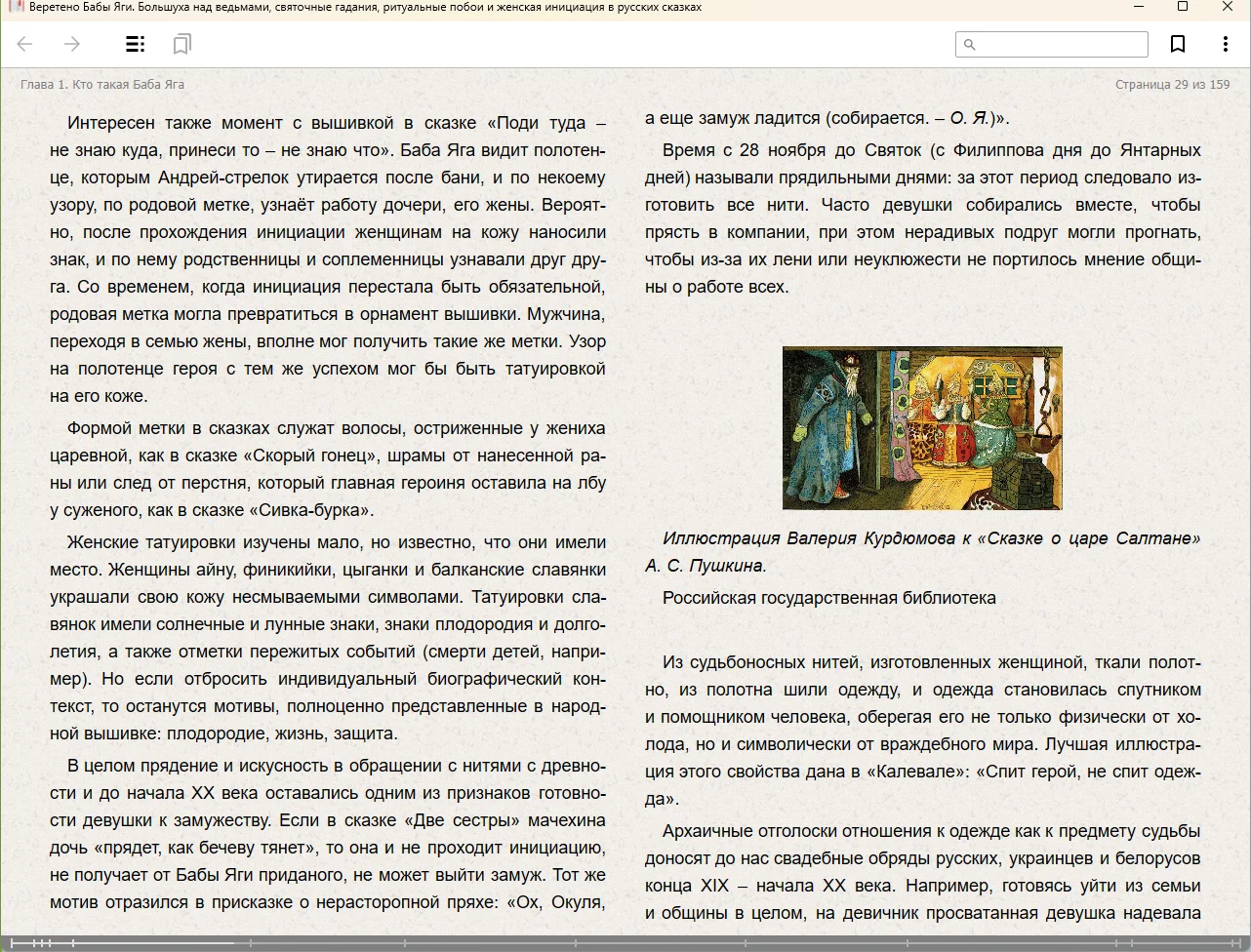Jump to the middle of the progress bar
Screen dimensions: 1251x952
[x=625, y=943]
